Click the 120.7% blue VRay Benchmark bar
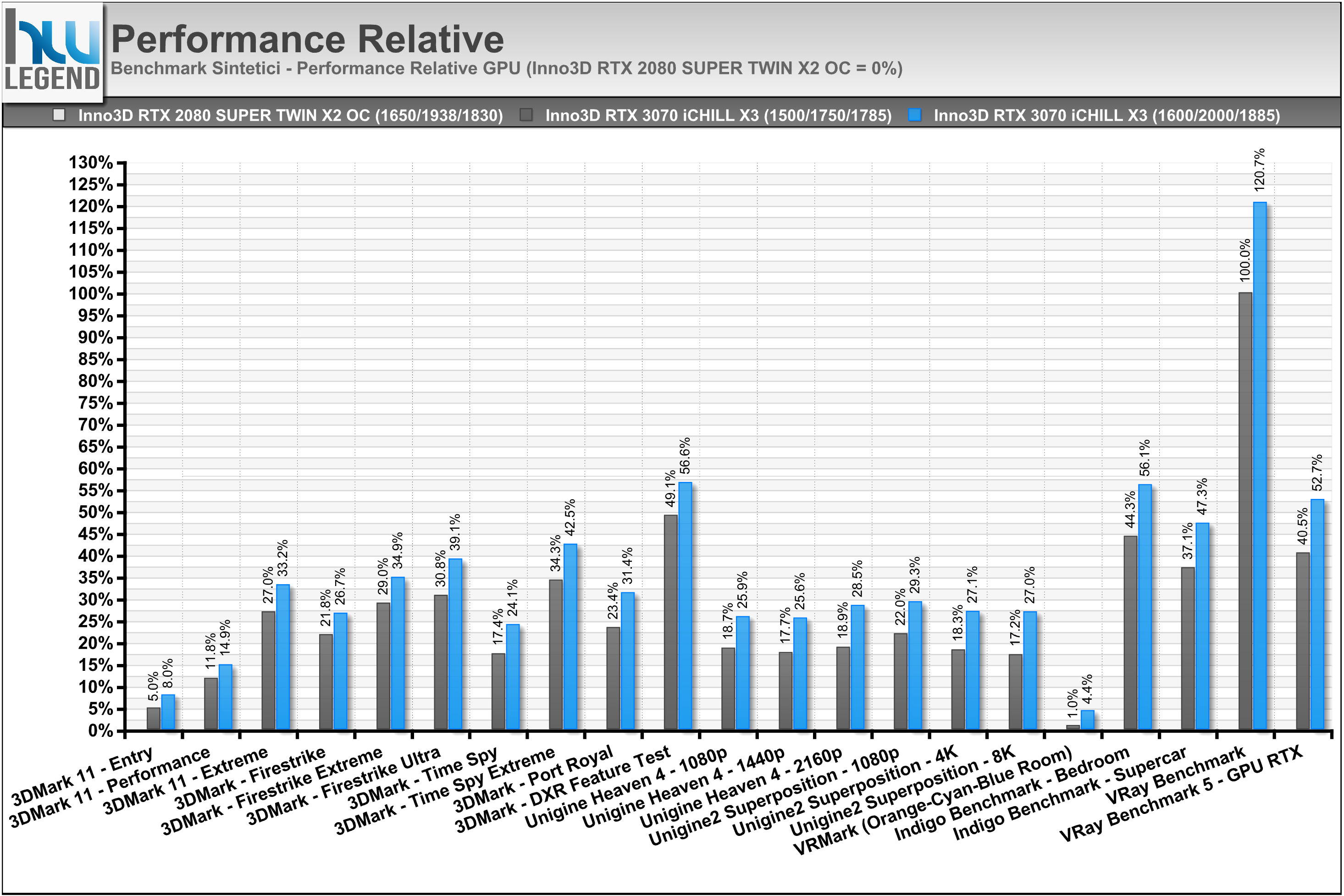The width and height of the screenshot is (1344, 896). 1261,466
